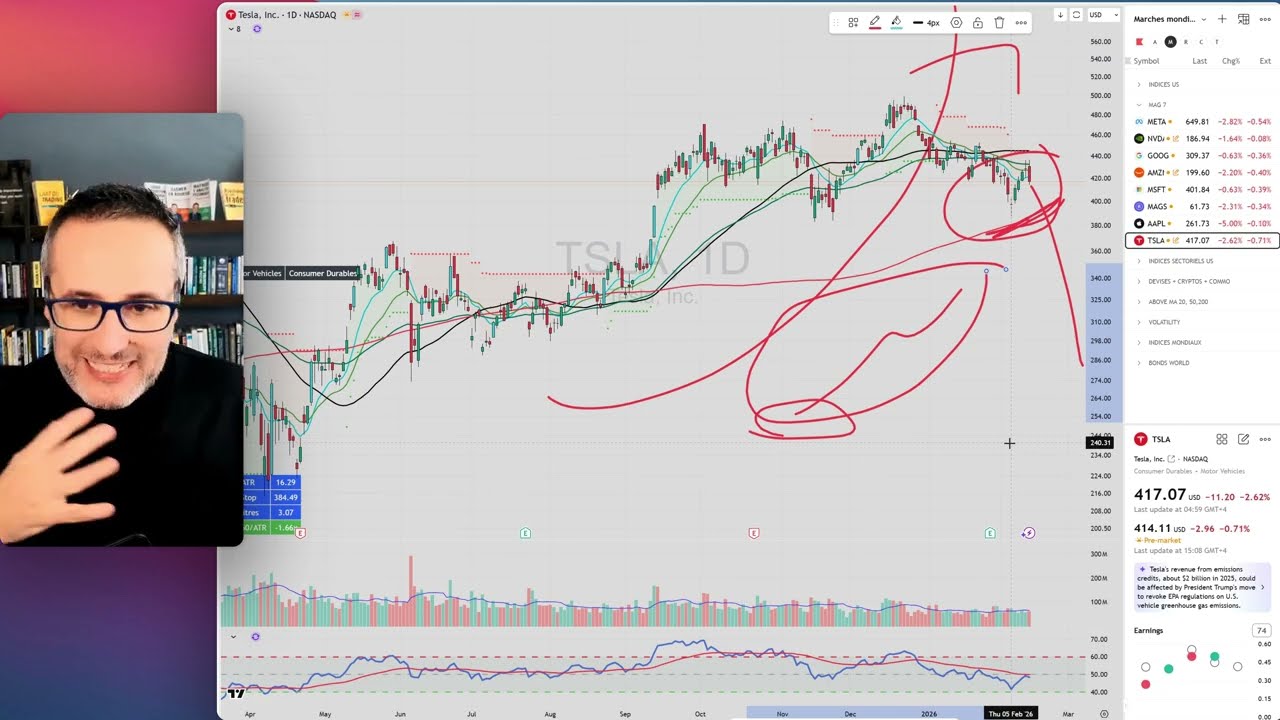Open the TSLA notes edit icon
The image size is (1280, 720).
[1244, 439]
